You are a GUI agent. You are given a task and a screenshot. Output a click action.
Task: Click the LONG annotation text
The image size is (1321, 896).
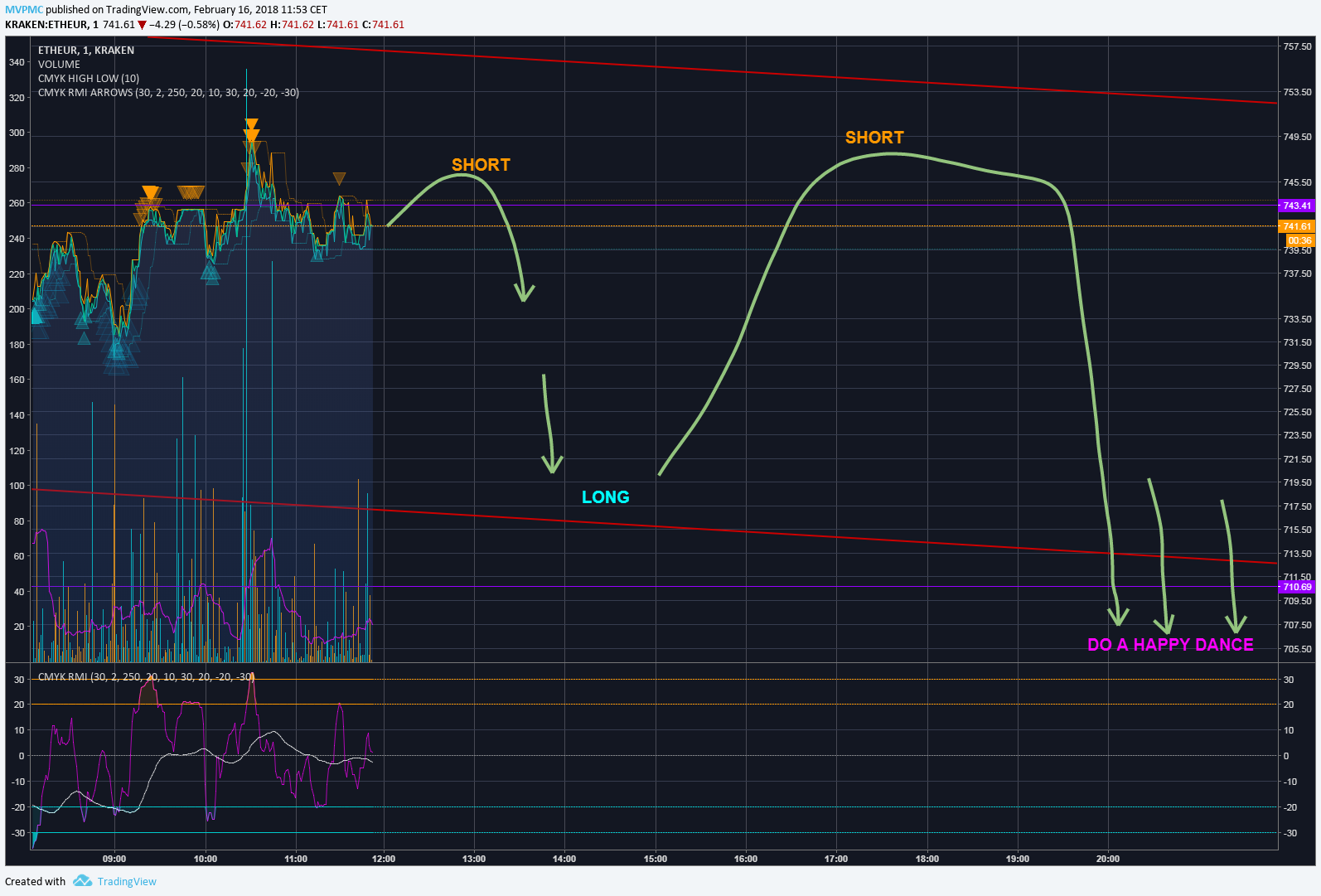[606, 497]
